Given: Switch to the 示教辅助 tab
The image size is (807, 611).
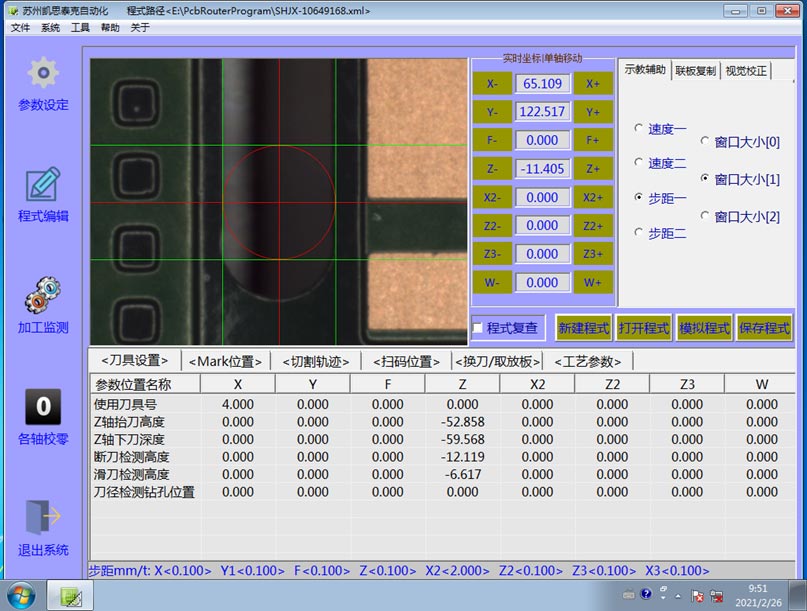Looking at the screenshot, I should [645, 69].
